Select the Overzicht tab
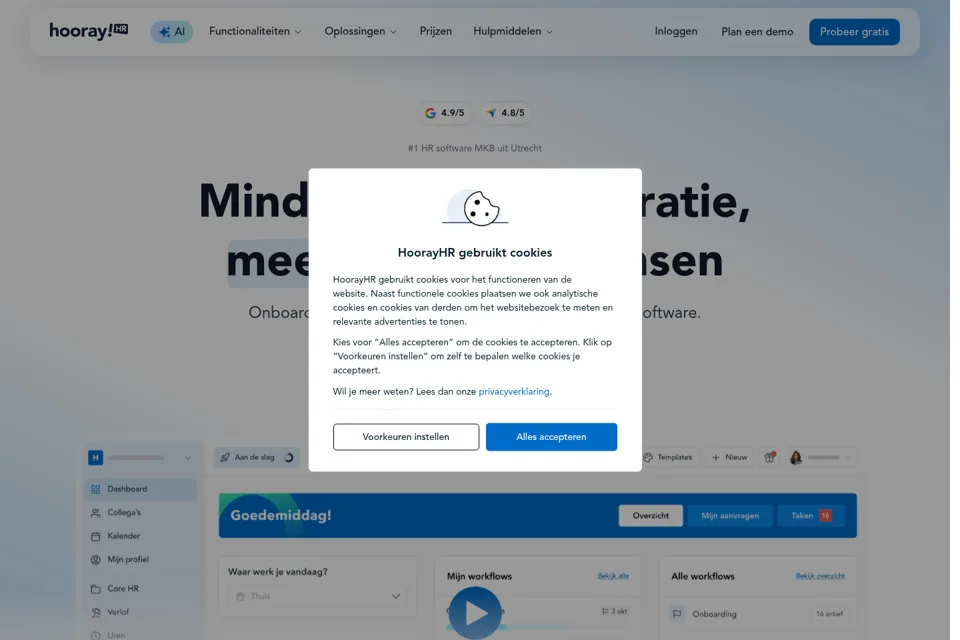The image size is (960, 640). [650, 516]
